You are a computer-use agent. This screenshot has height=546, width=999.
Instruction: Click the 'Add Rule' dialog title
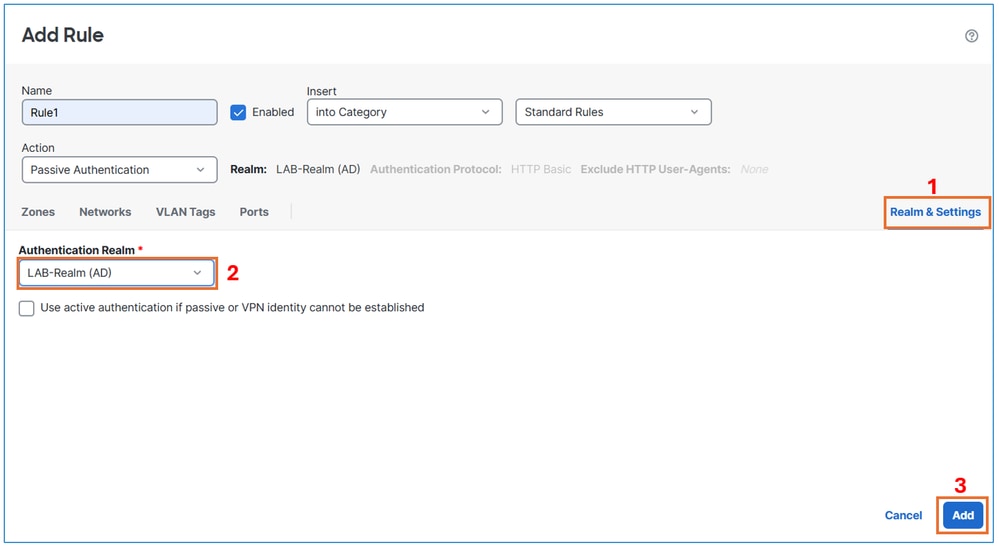(x=62, y=35)
